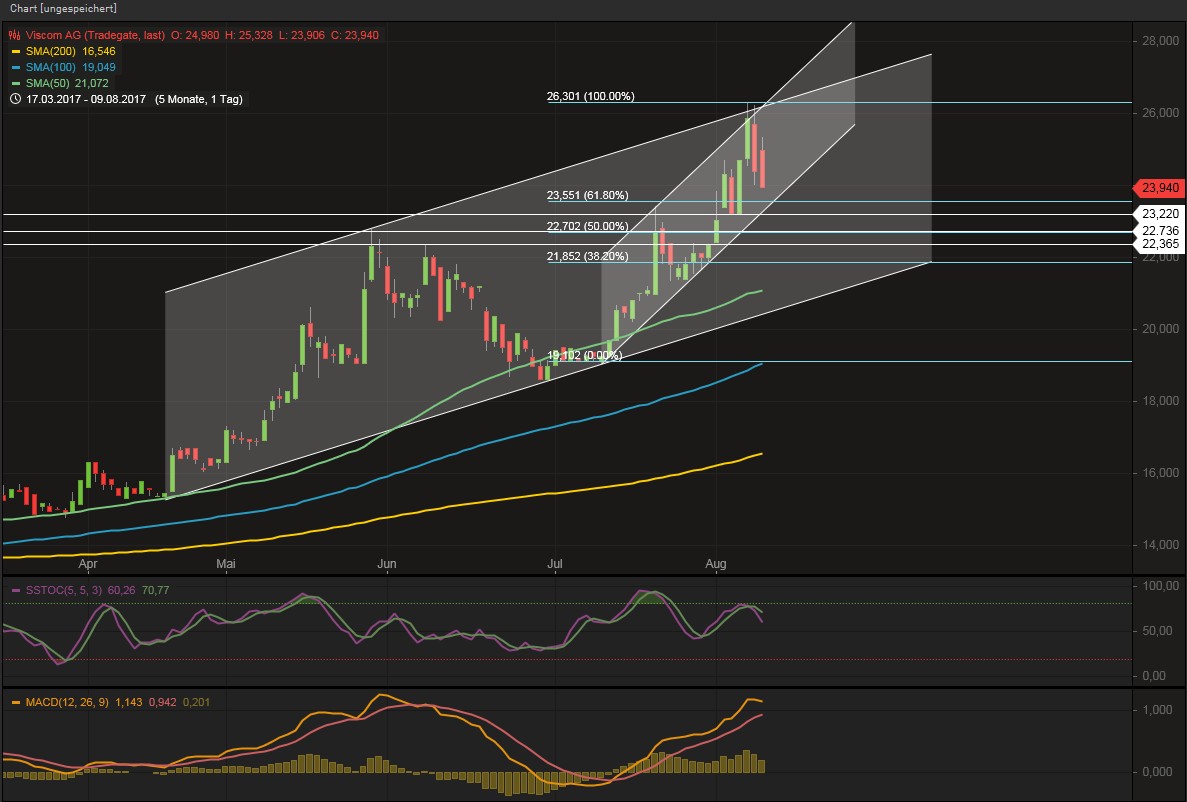1187x802 pixels.
Task: Click the yellow SMA(200) color marker
Action: [x=15, y=51]
